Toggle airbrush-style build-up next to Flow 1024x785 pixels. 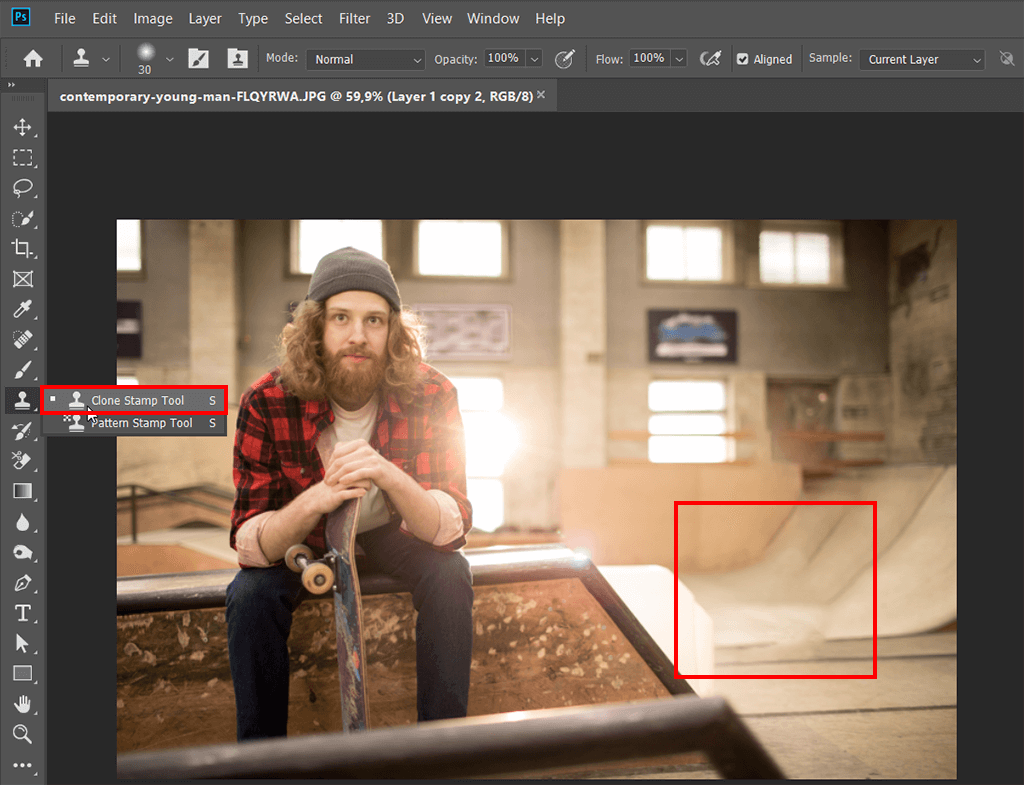711,59
